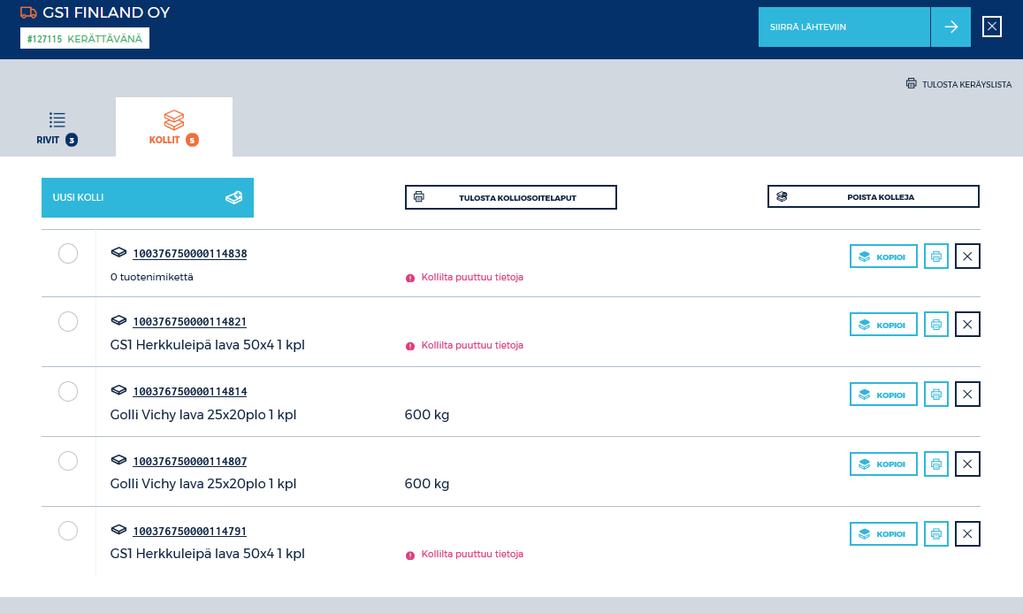Delete package 100376750000114814 with X icon

(968, 394)
